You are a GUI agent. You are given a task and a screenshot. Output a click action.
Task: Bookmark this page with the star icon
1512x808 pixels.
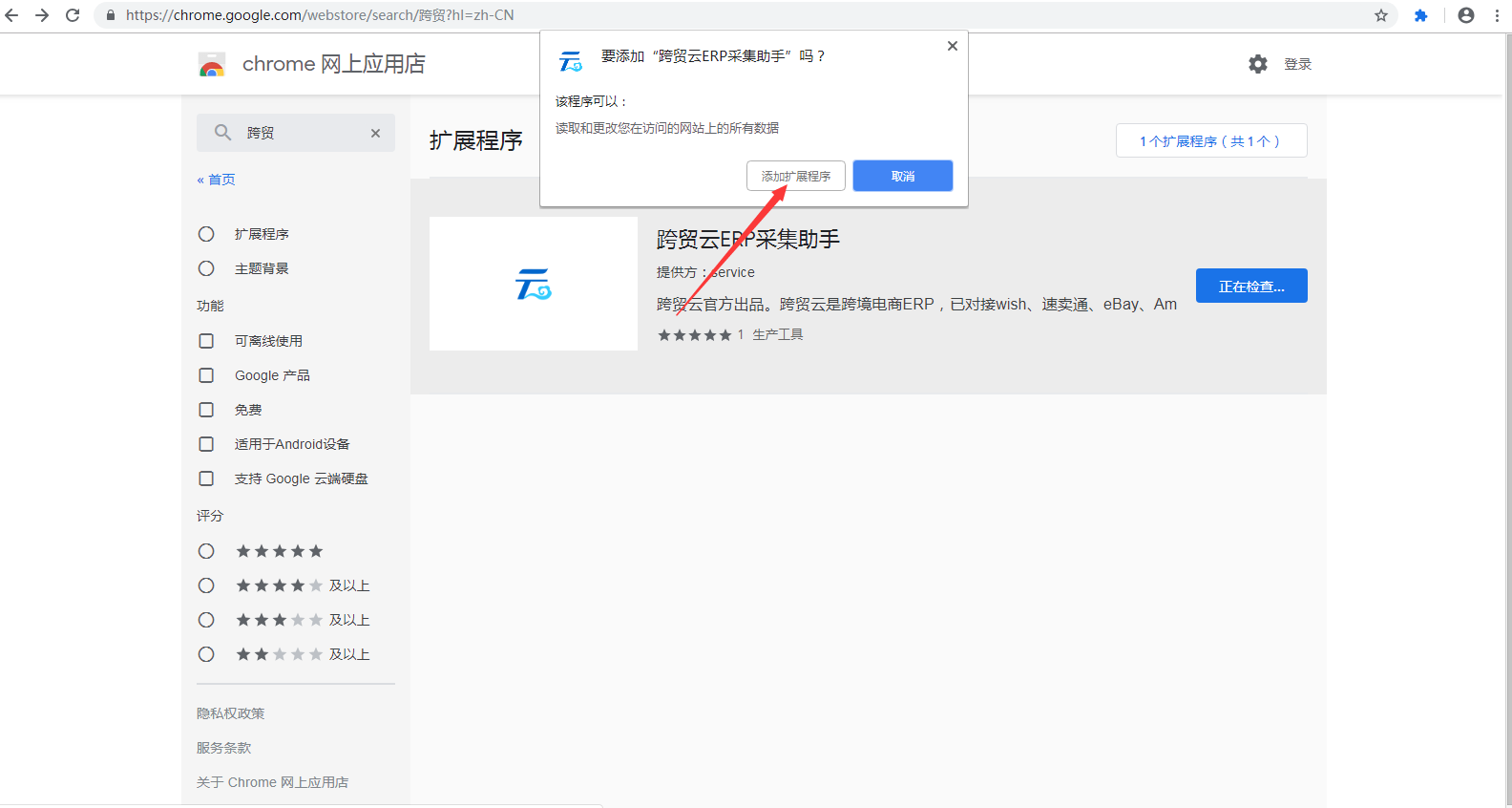tap(1381, 15)
